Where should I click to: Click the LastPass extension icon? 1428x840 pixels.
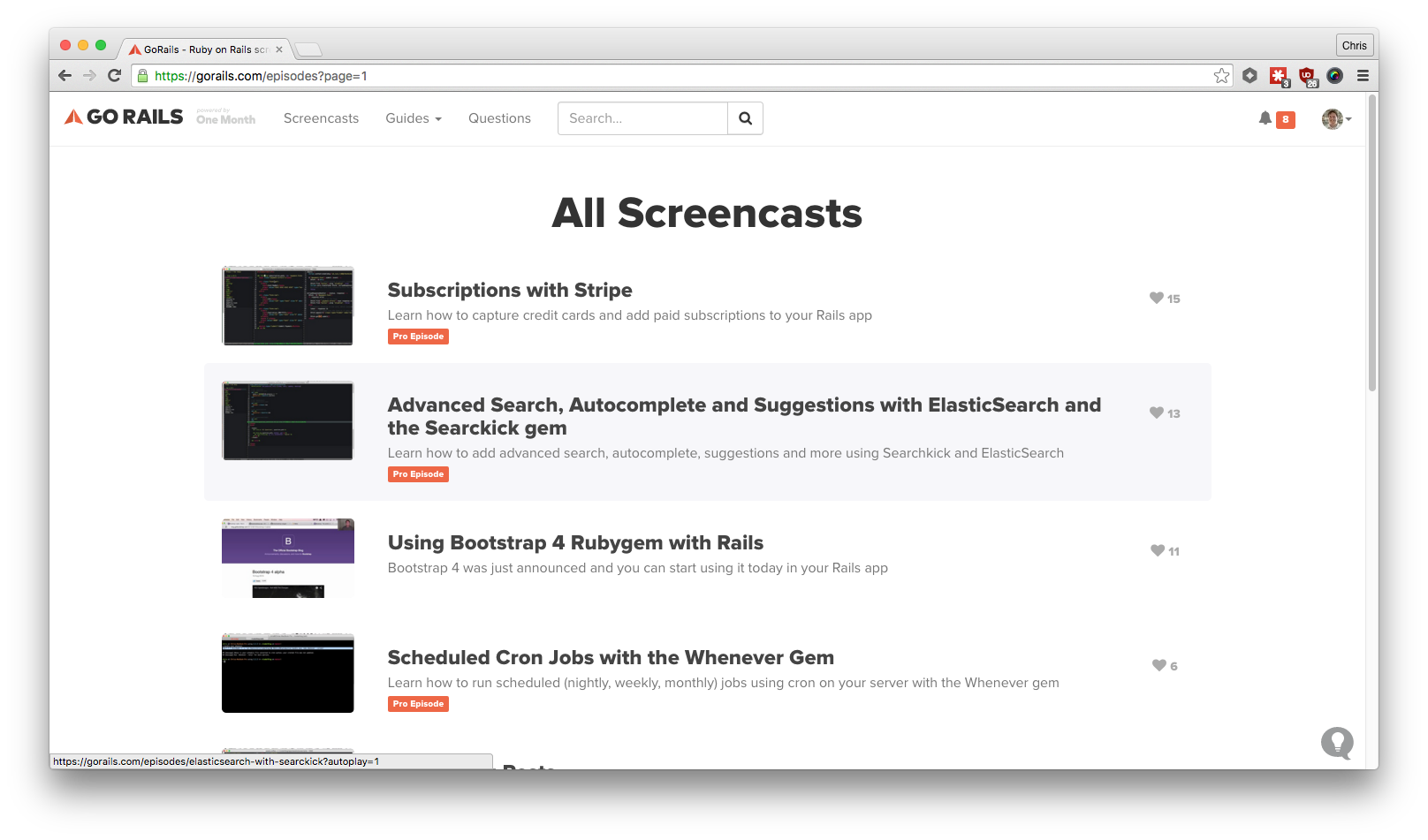[x=1279, y=76]
